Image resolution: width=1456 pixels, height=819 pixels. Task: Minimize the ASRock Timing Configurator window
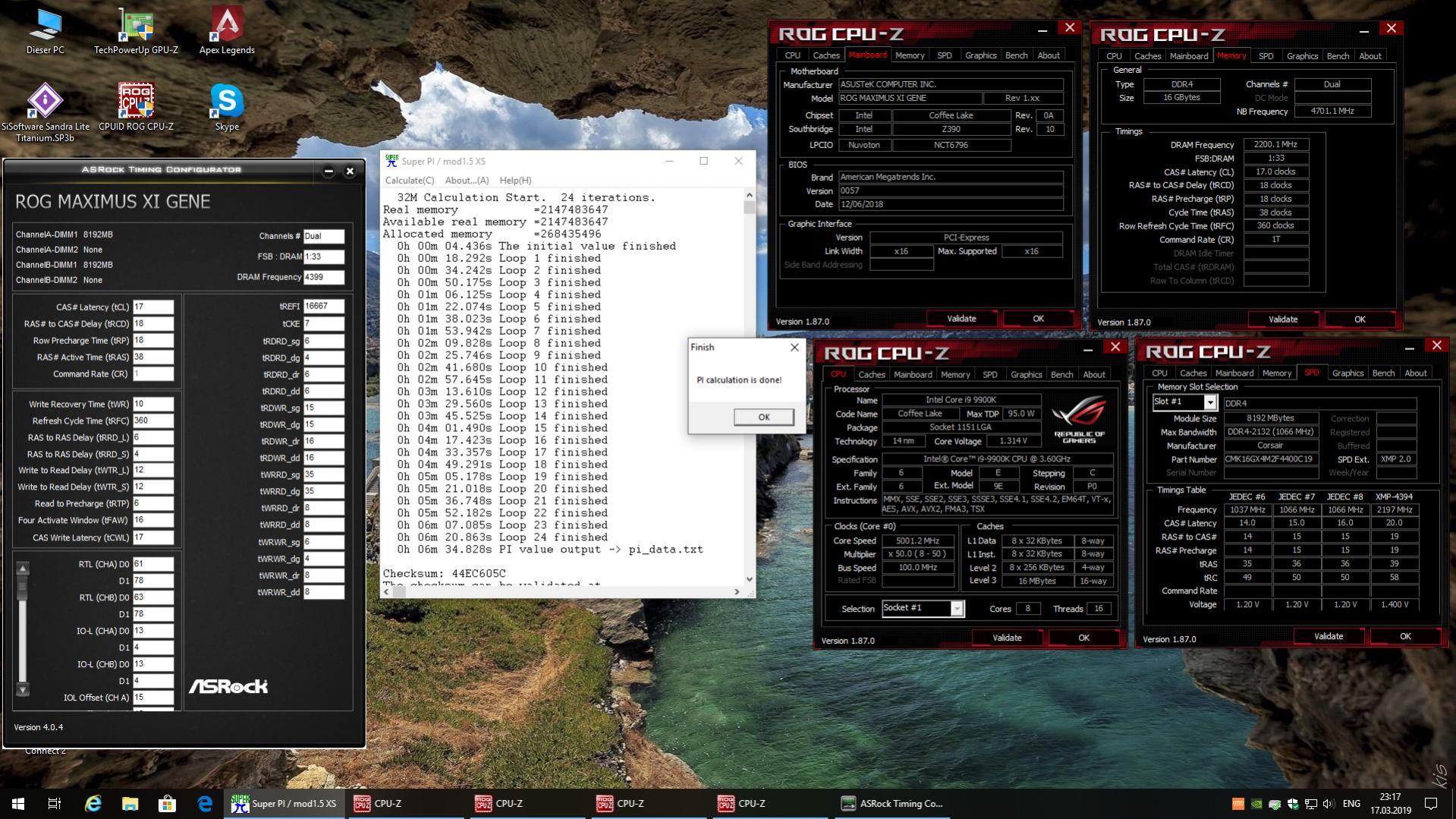(x=329, y=171)
